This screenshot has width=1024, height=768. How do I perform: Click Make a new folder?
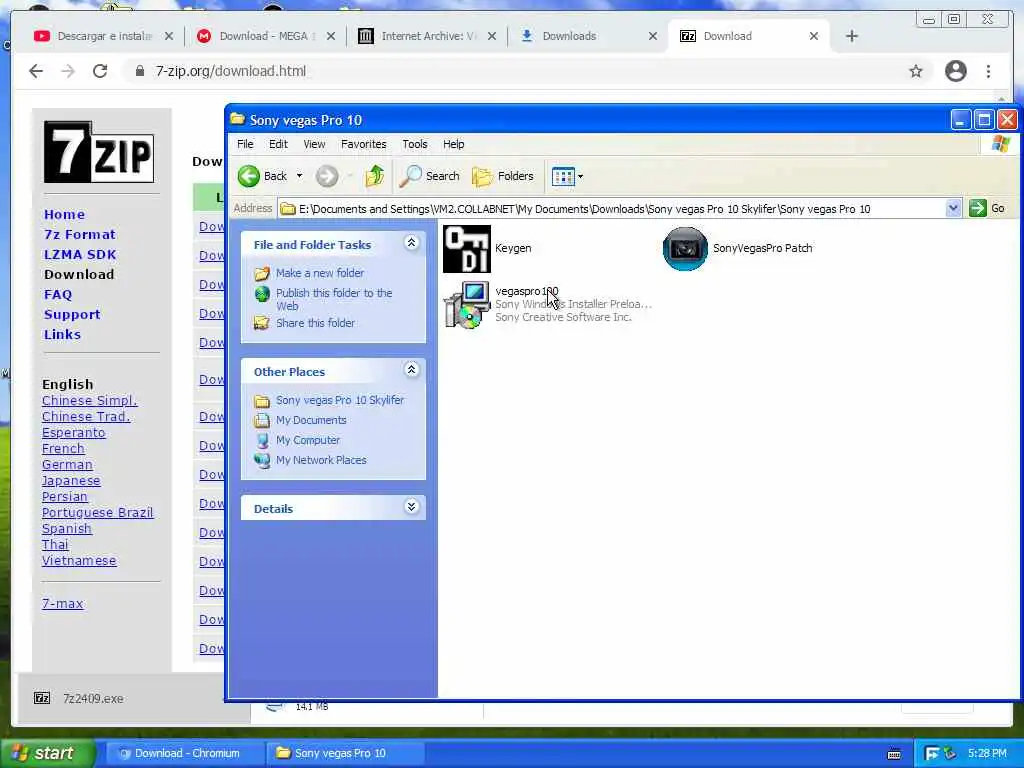click(319, 273)
